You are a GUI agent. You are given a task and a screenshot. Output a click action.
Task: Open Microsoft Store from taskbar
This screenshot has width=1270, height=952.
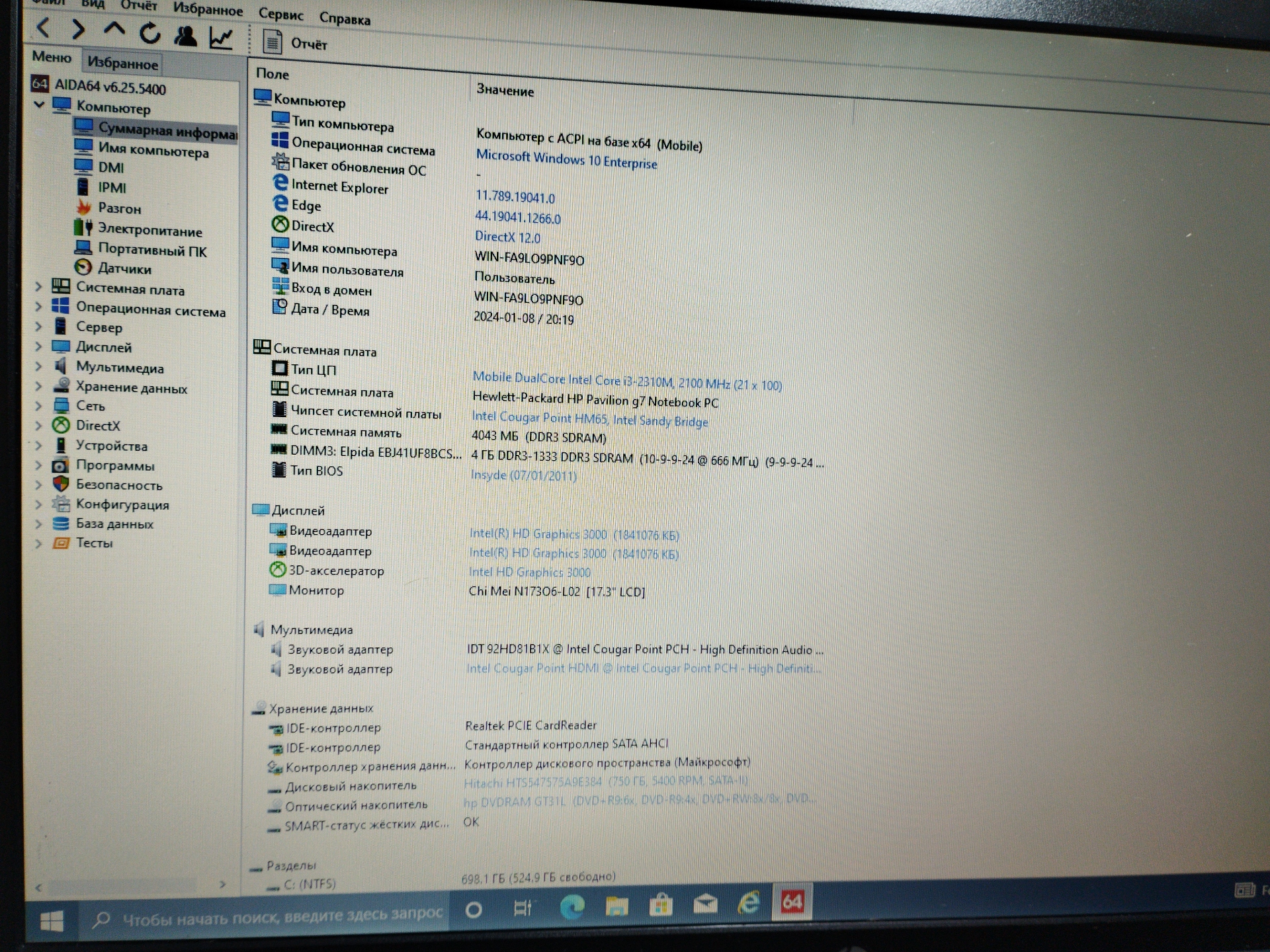[661, 904]
